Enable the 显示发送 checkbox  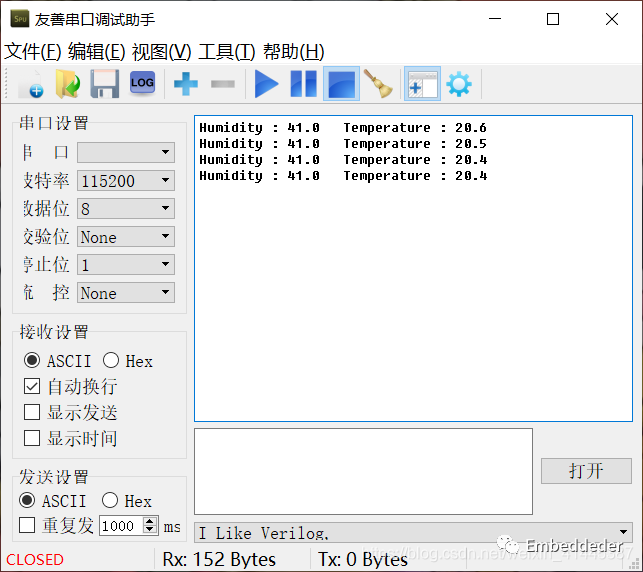tap(32, 413)
